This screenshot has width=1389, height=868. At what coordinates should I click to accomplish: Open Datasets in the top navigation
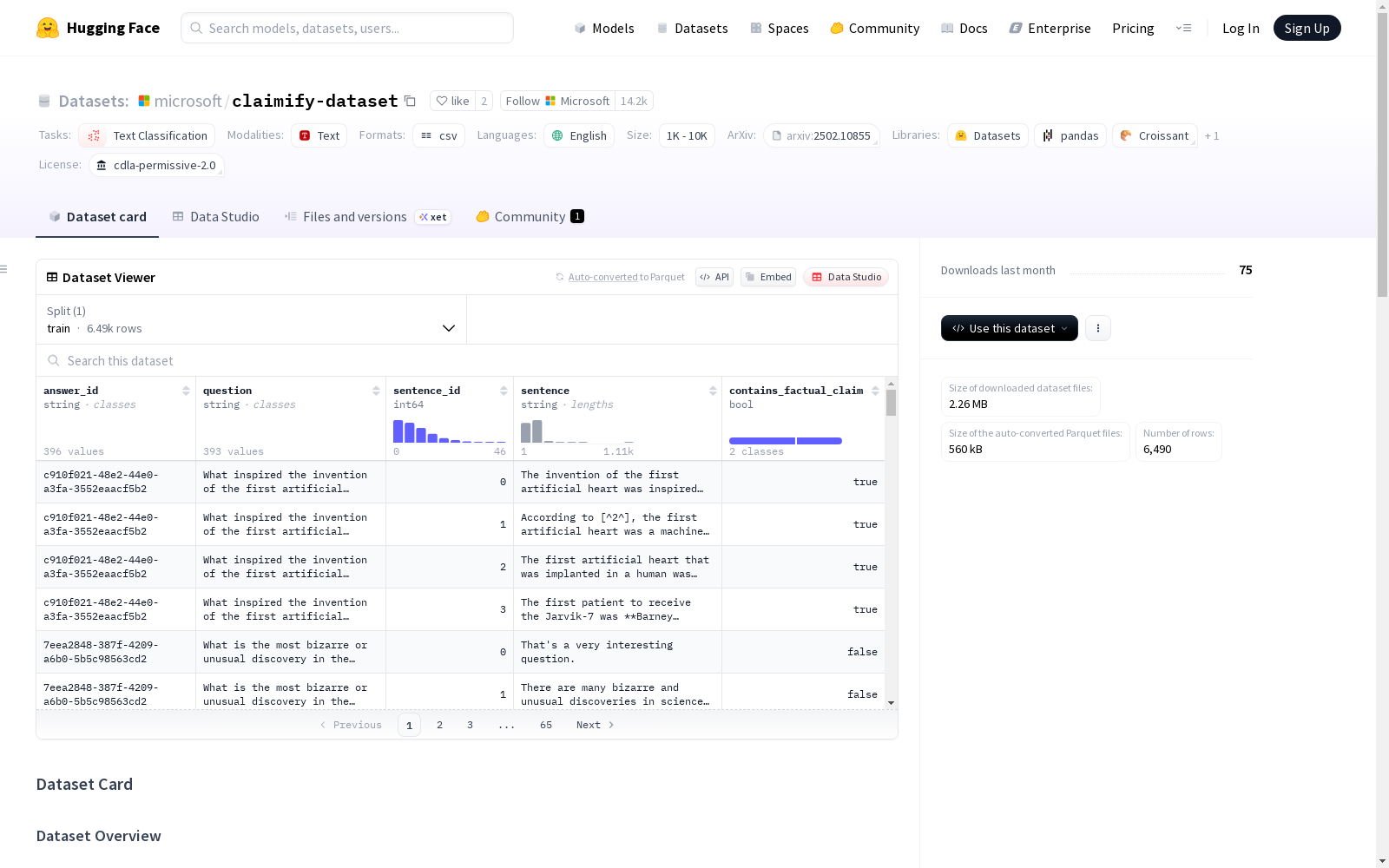tap(692, 28)
